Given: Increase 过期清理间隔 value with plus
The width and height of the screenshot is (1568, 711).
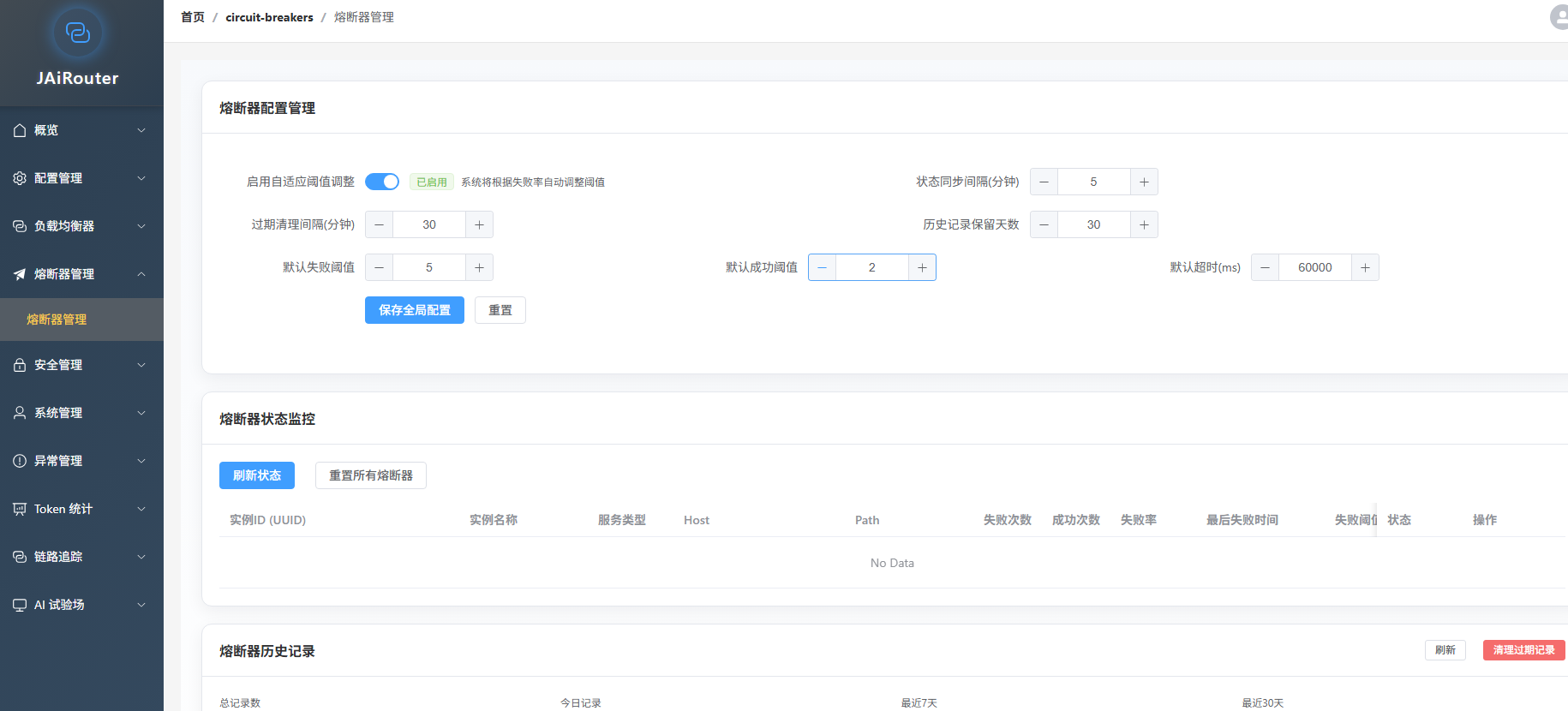Looking at the screenshot, I should click(x=479, y=224).
